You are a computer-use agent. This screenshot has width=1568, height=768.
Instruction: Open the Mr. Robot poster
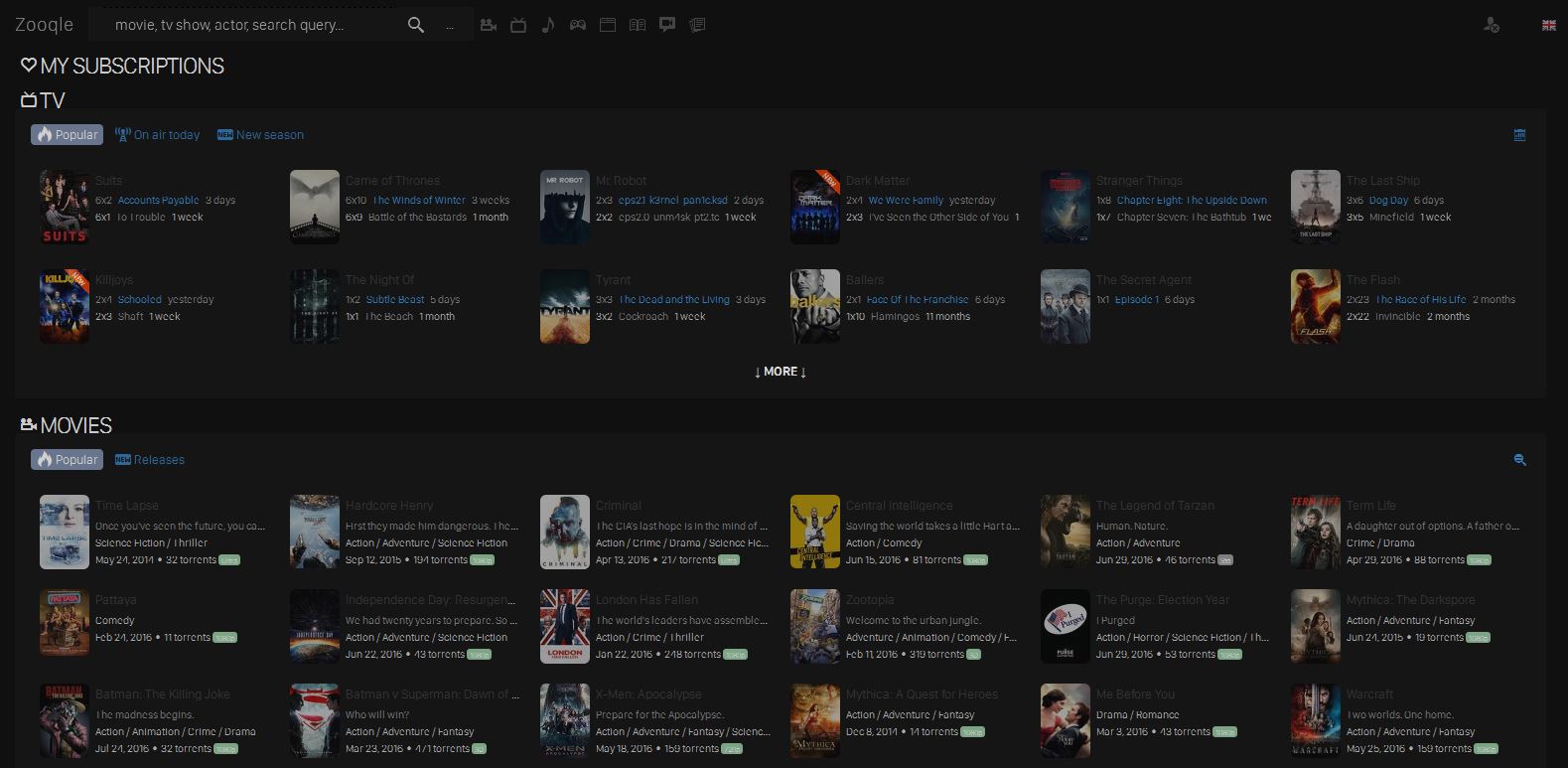tap(565, 207)
